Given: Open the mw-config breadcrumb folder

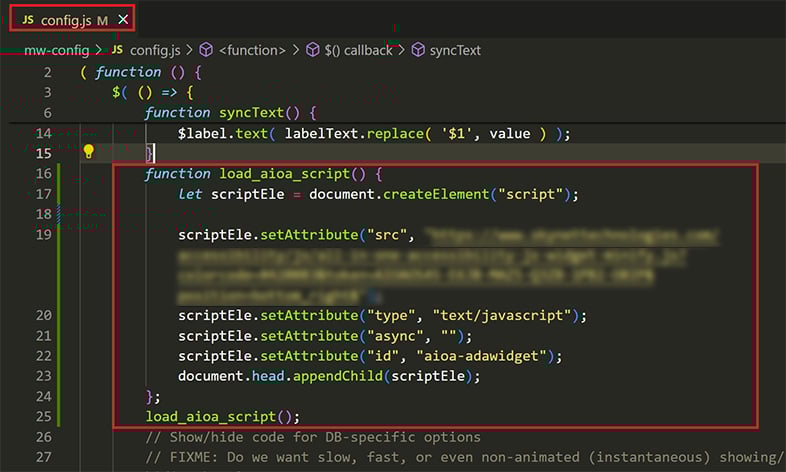Looking at the screenshot, I should [56, 50].
